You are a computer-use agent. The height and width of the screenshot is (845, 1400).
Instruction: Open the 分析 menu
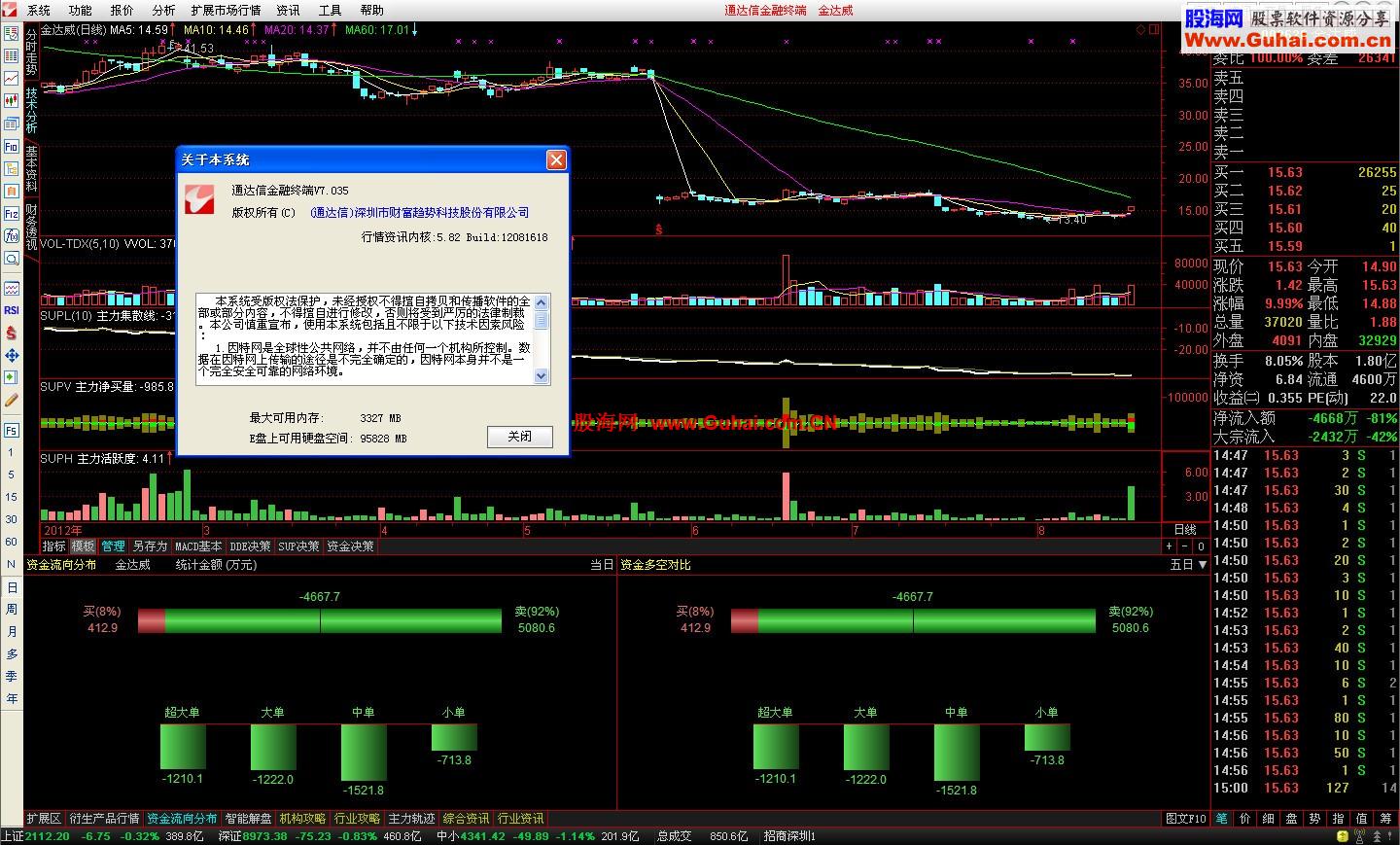163,11
